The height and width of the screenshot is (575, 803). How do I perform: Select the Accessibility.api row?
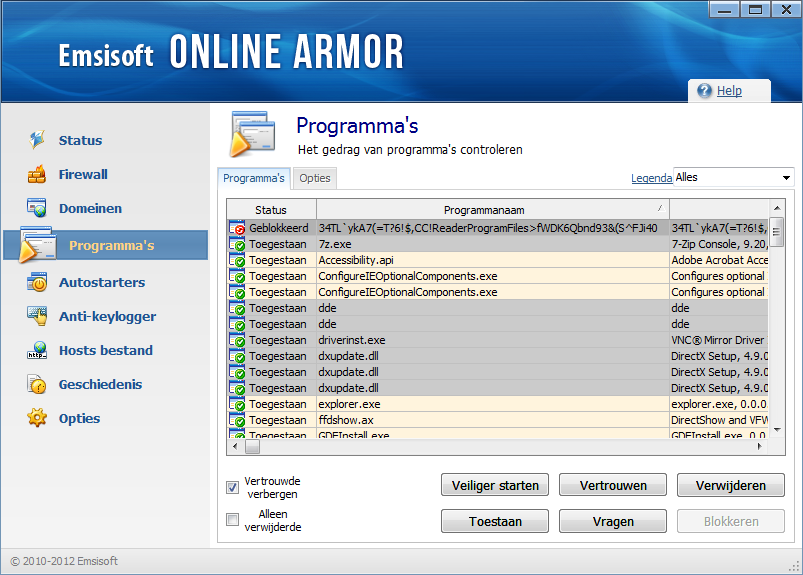coord(498,260)
